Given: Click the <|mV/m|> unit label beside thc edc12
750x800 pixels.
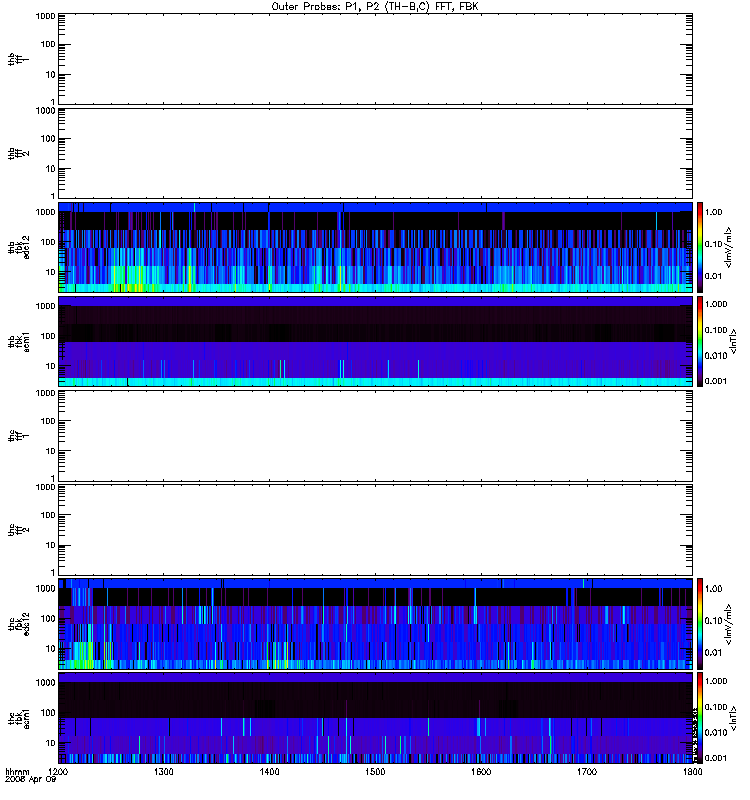Looking at the screenshot, I should click(x=728, y=623).
